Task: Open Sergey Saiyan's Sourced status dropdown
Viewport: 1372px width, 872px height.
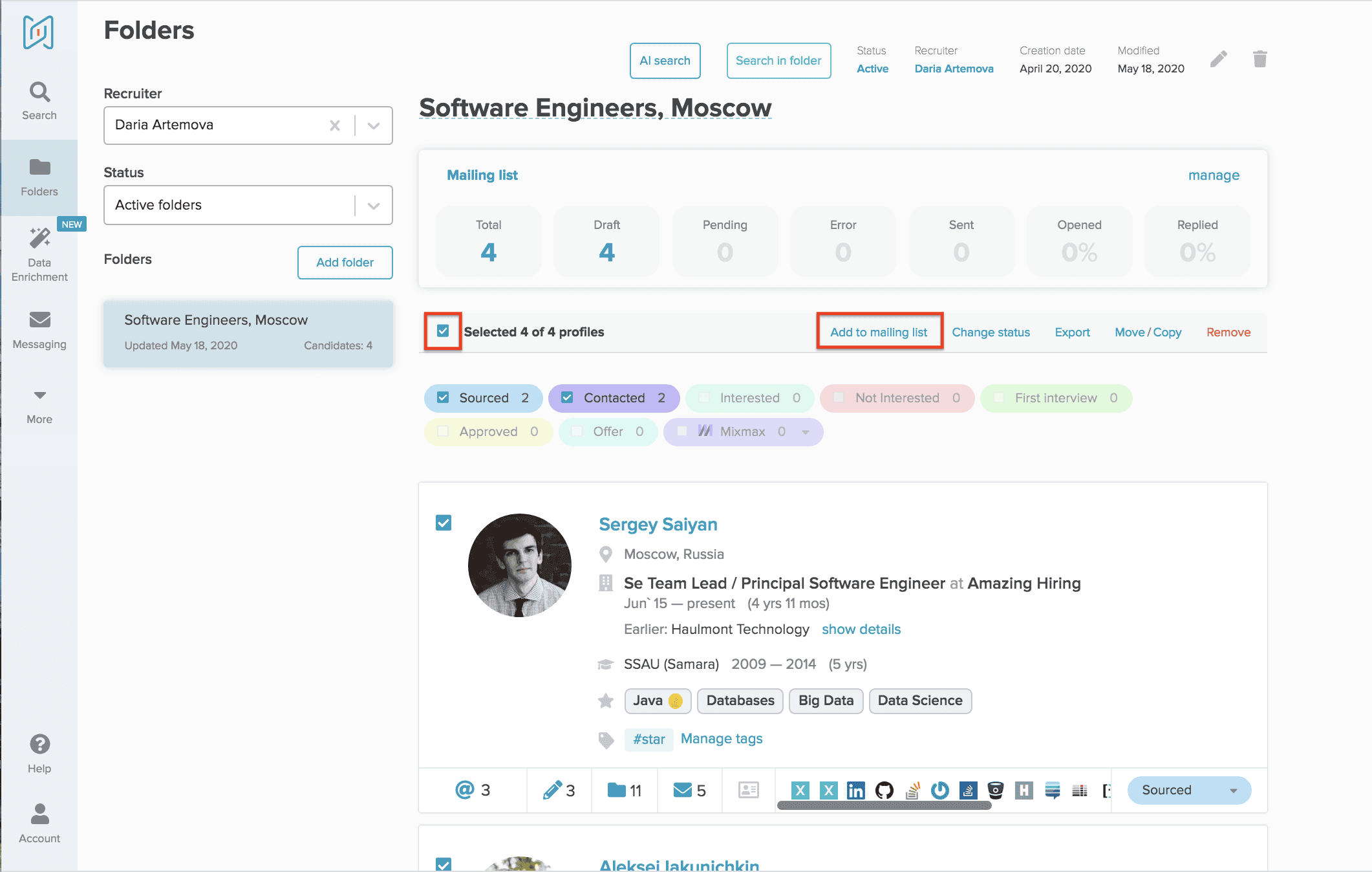Action: tap(1188, 790)
